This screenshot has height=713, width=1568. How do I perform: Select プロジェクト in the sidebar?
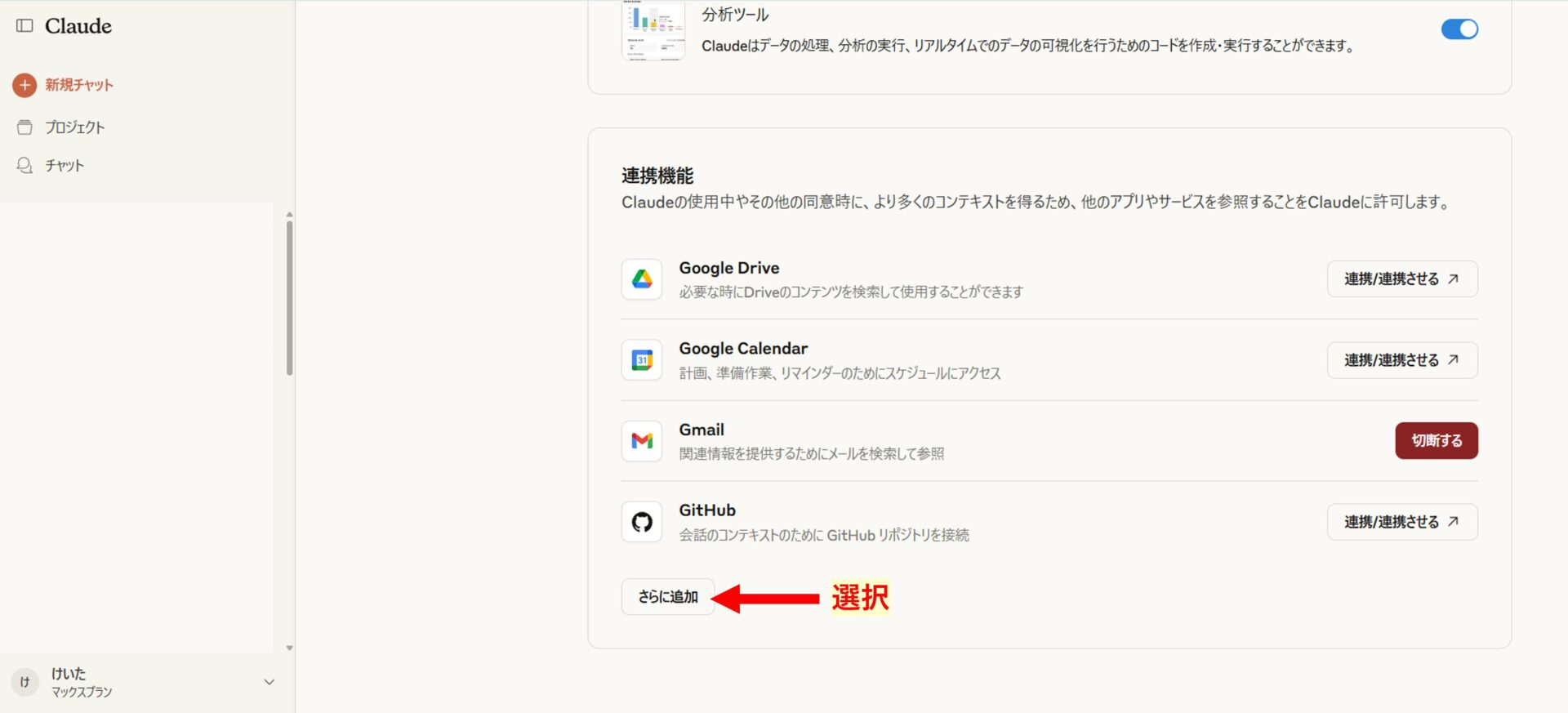tap(75, 127)
